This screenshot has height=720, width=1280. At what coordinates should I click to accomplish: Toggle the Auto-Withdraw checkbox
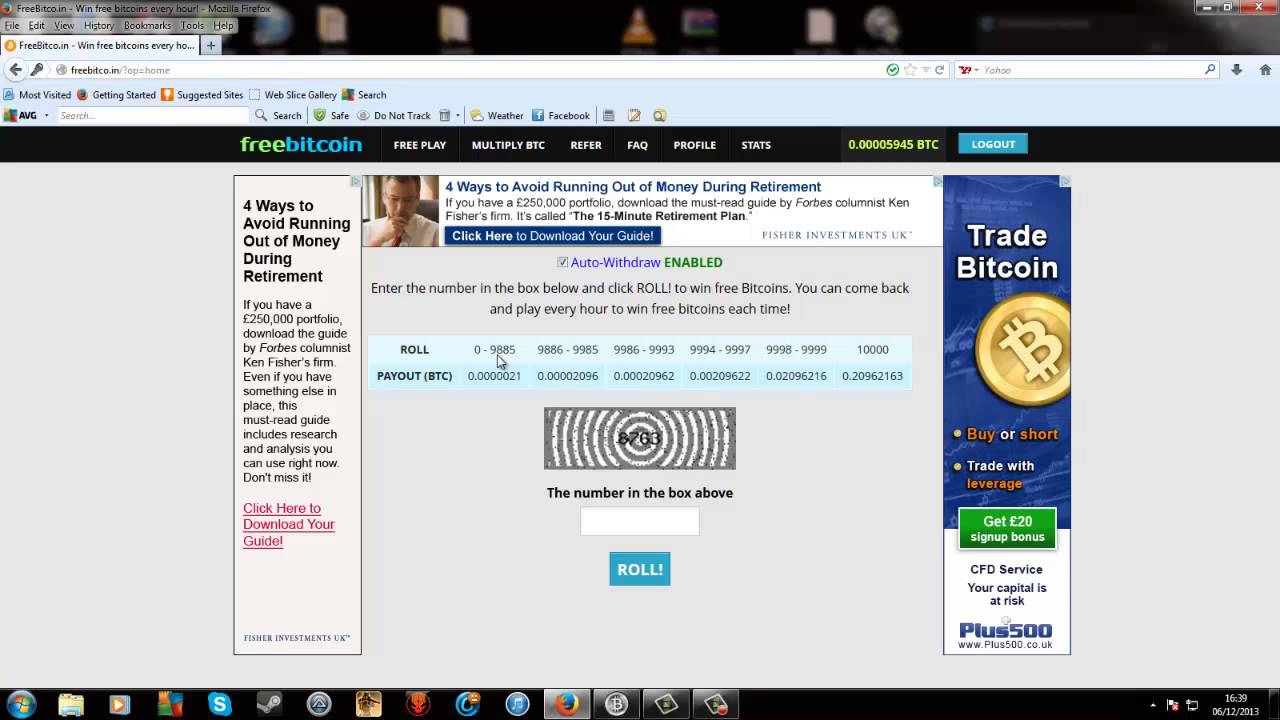click(563, 262)
